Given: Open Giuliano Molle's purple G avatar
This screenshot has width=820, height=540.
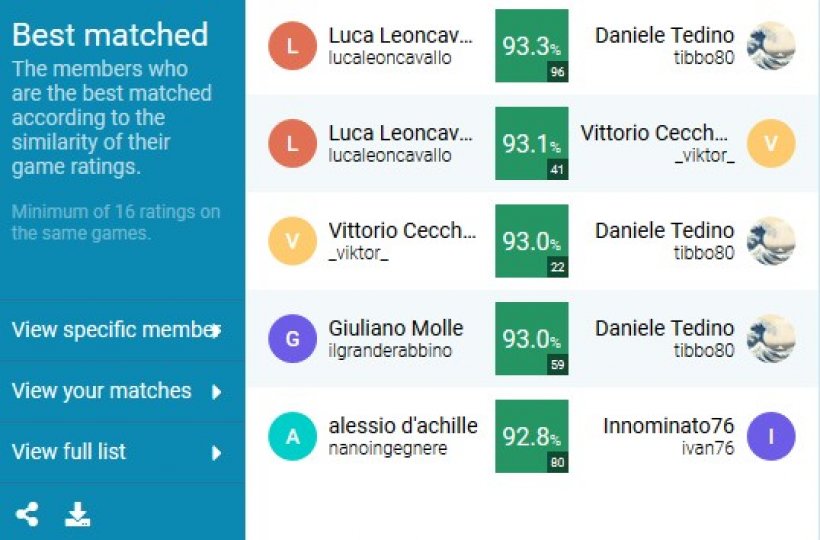Looking at the screenshot, I should 292,339.
